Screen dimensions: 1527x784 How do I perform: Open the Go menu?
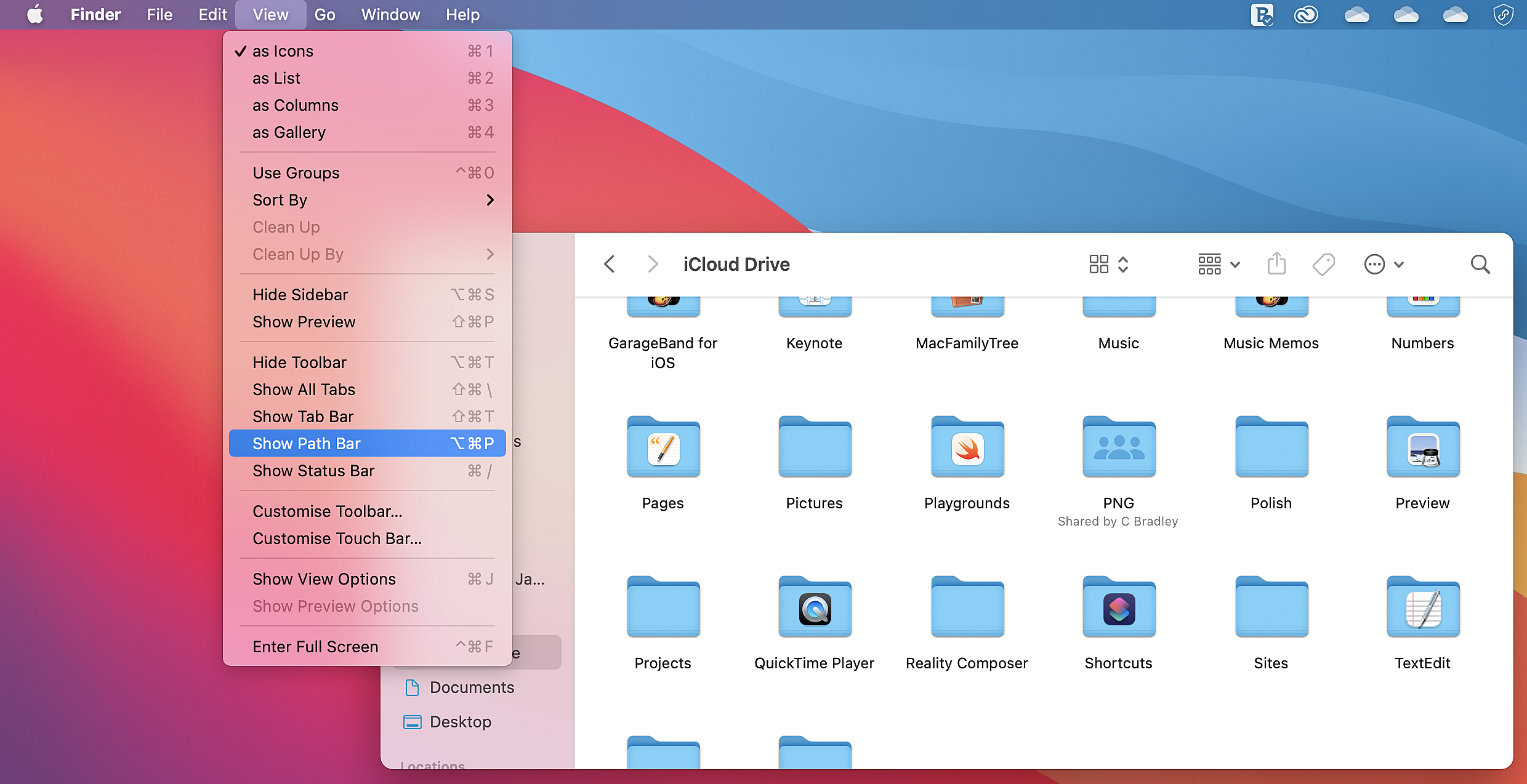click(324, 14)
